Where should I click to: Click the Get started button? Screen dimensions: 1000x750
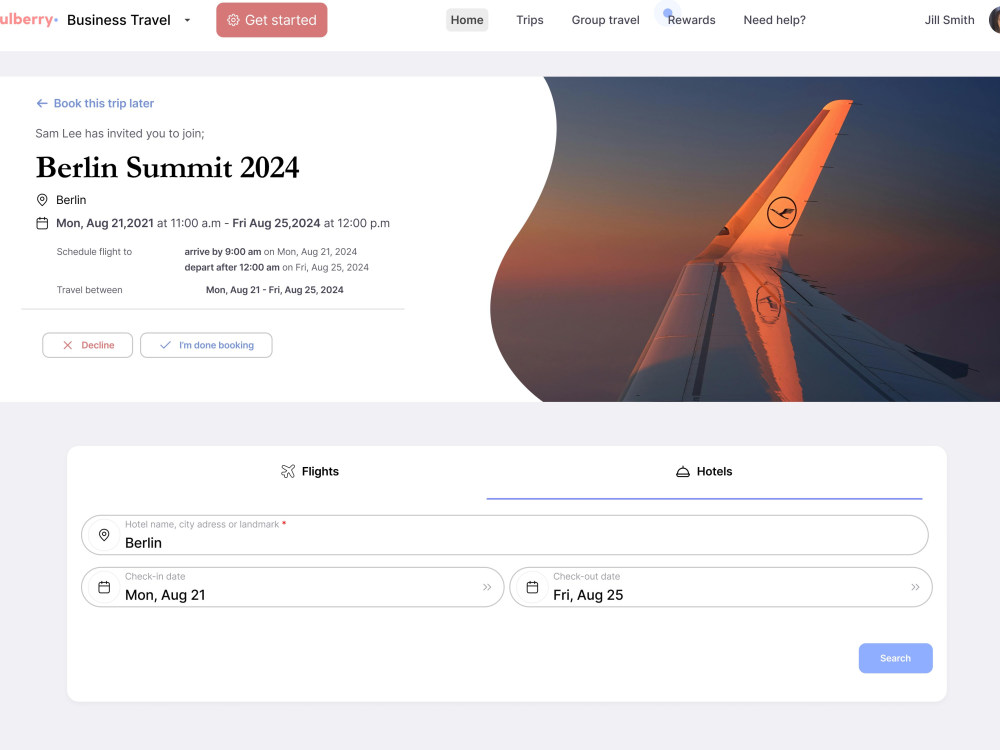tap(272, 20)
